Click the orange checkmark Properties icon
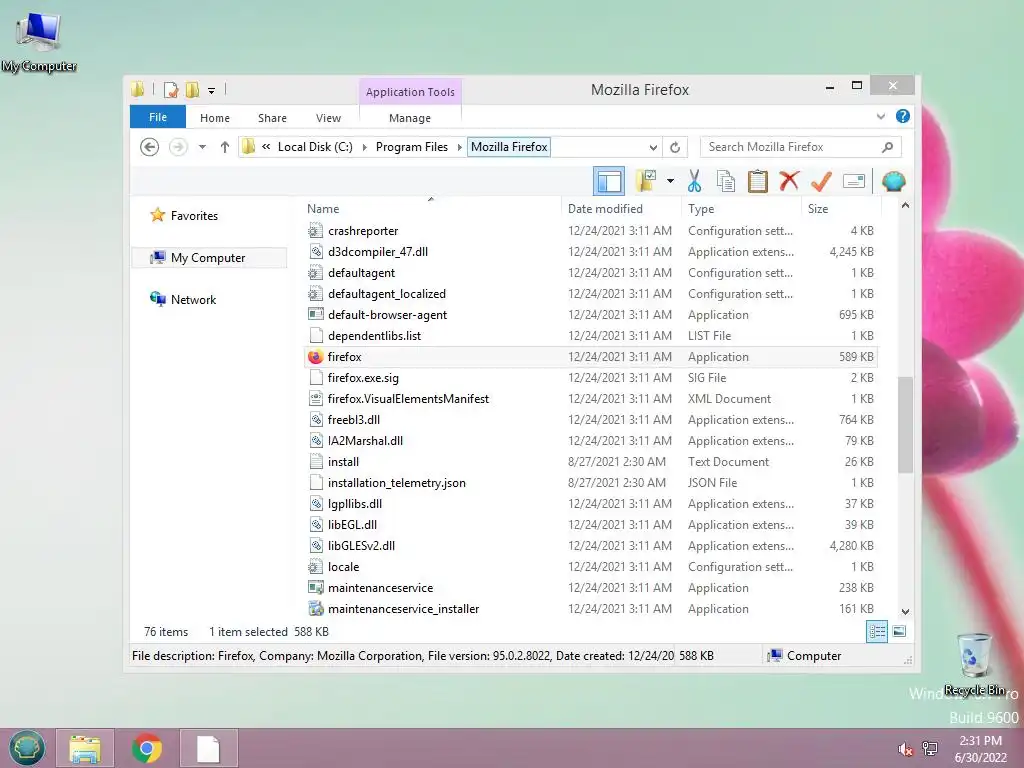Image resolution: width=1024 pixels, height=768 pixels. click(821, 181)
